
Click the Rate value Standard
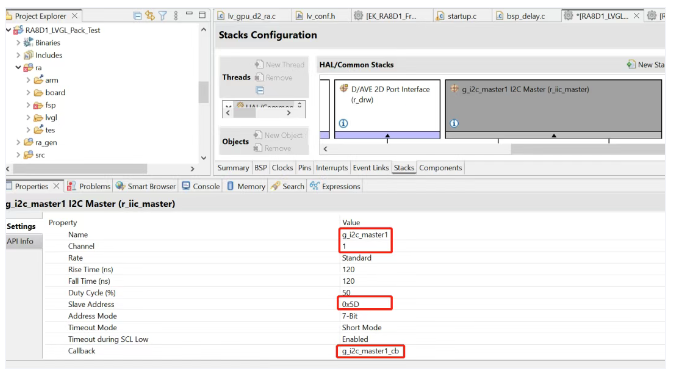[x=357, y=258]
